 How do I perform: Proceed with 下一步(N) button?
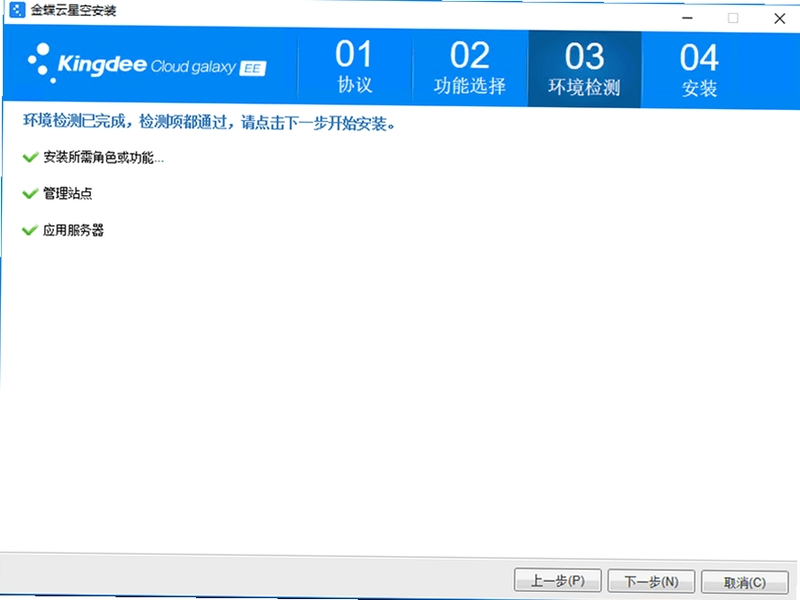click(652, 581)
